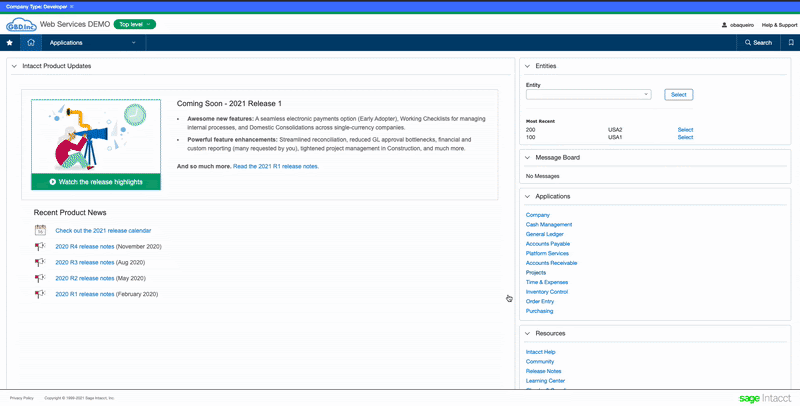Select entity 200 USA2
800x406 pixels.
click(685, 130)
